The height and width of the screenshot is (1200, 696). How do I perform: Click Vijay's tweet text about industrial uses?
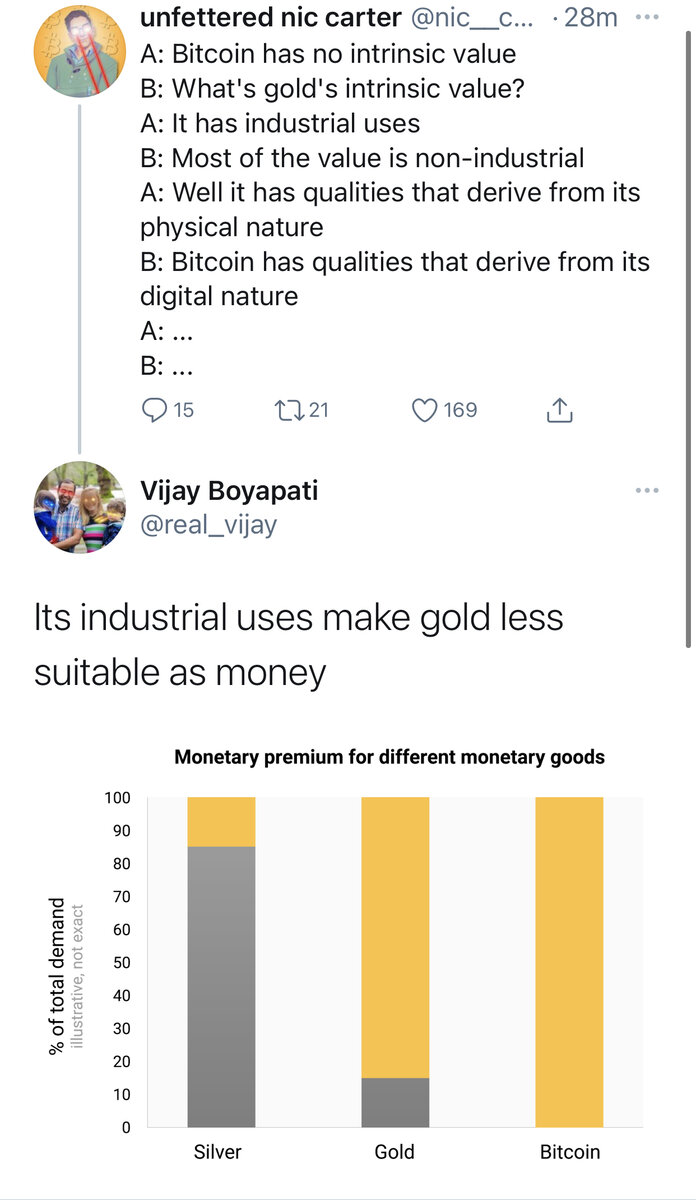tap(298, 645)
